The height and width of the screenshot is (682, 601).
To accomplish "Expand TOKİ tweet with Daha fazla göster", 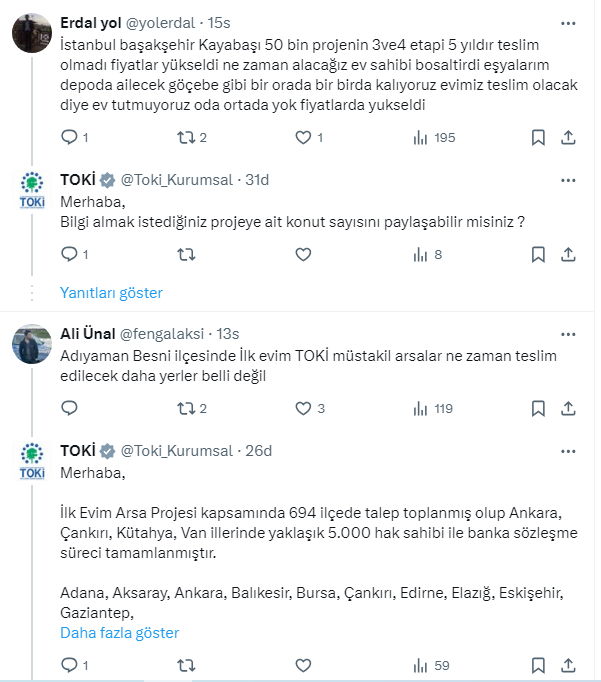I will tap(120, 633).
